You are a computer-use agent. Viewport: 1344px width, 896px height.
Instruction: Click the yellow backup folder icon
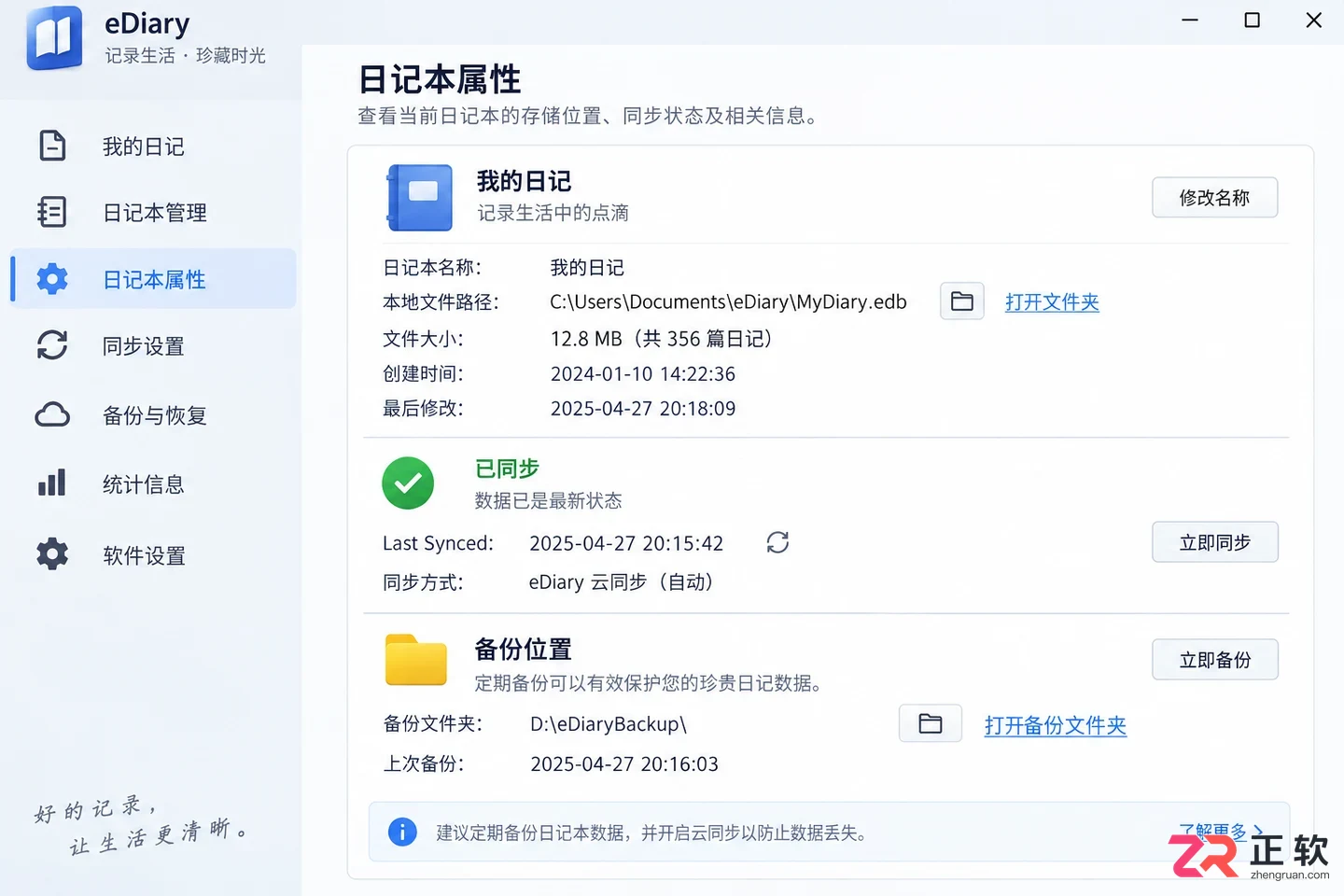pos(416,660)
